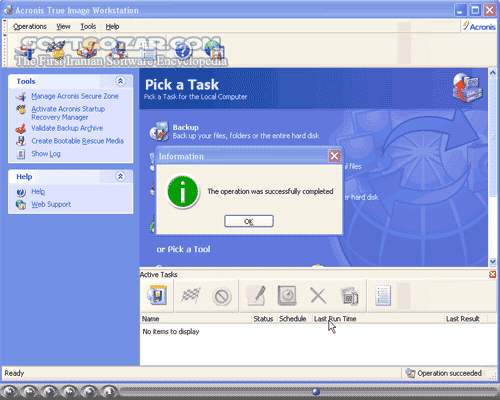The width and height of the screenshot is (500, 400).
Task: Click the green information icon in dialog
Action: click(x=183, y=192)
